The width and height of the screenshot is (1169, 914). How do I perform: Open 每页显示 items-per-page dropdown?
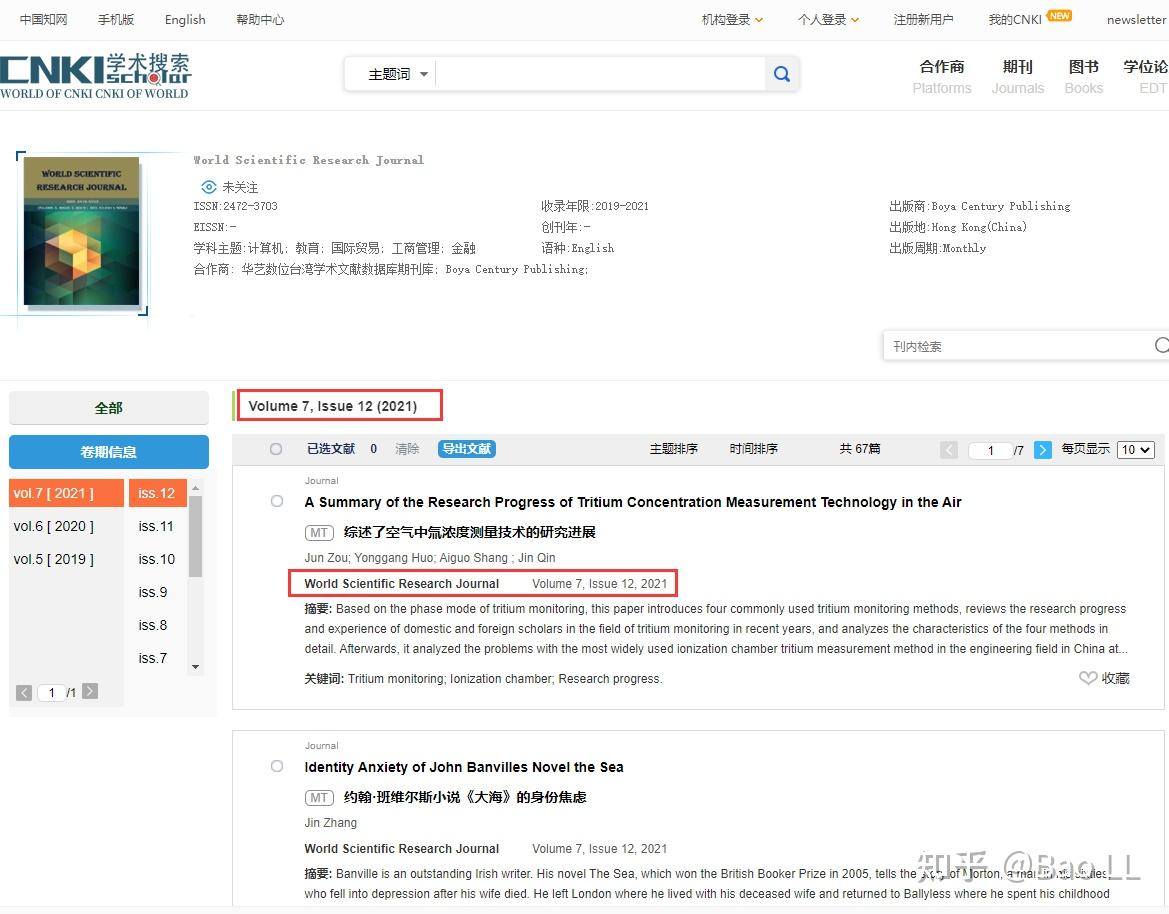[1135, 450]
